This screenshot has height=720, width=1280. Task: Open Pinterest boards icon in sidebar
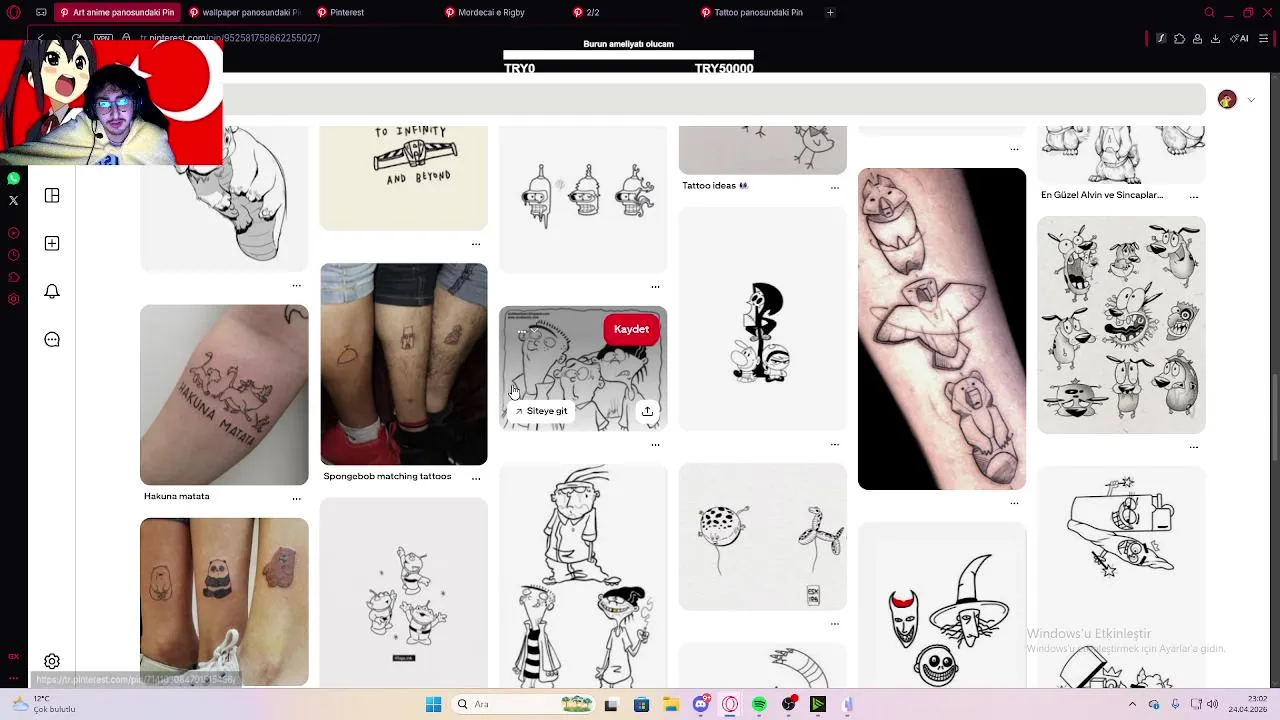click(x=52, y=196)
